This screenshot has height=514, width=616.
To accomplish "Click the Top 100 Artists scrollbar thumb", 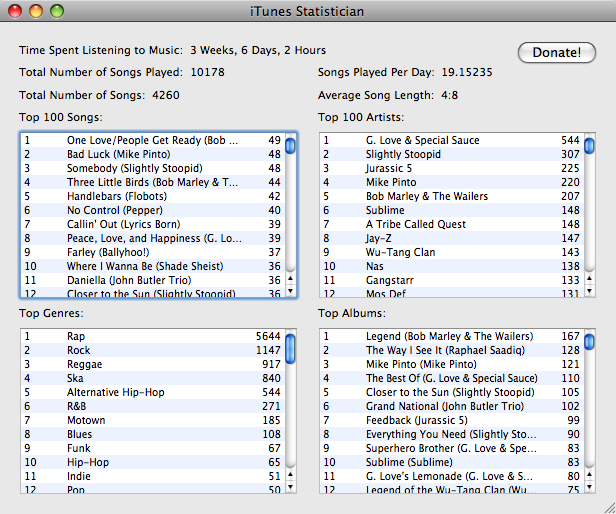I will pyautogui.click(x=589, y=146).
